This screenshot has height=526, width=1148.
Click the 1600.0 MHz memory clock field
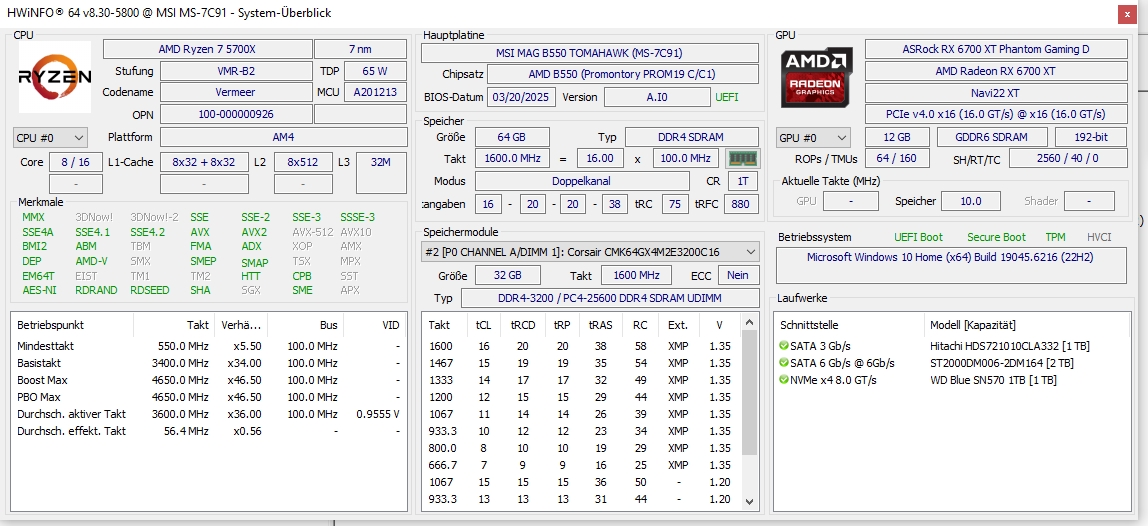(x=512, y=158)
